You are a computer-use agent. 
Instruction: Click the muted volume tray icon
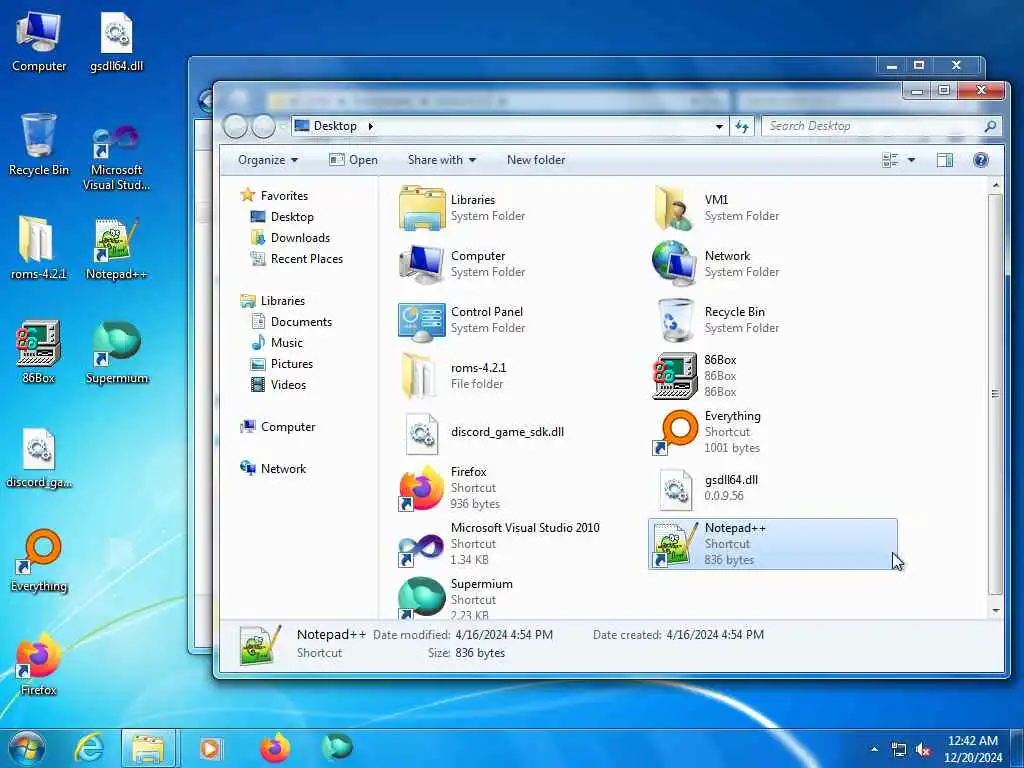(x=923, y=750)
